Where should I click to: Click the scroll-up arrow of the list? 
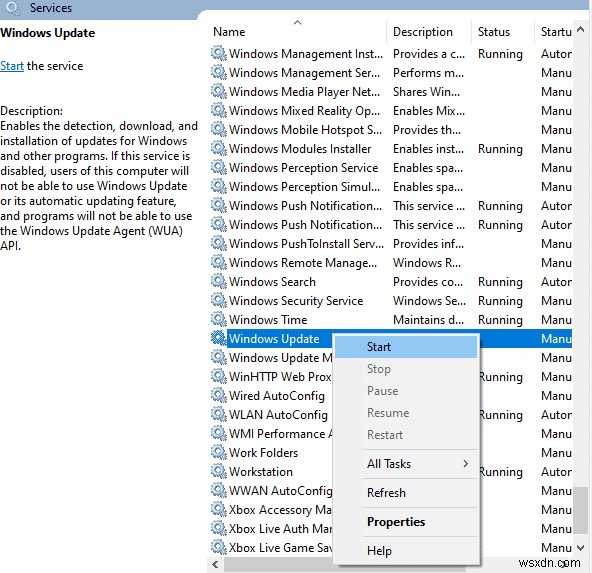click(581, 29)
